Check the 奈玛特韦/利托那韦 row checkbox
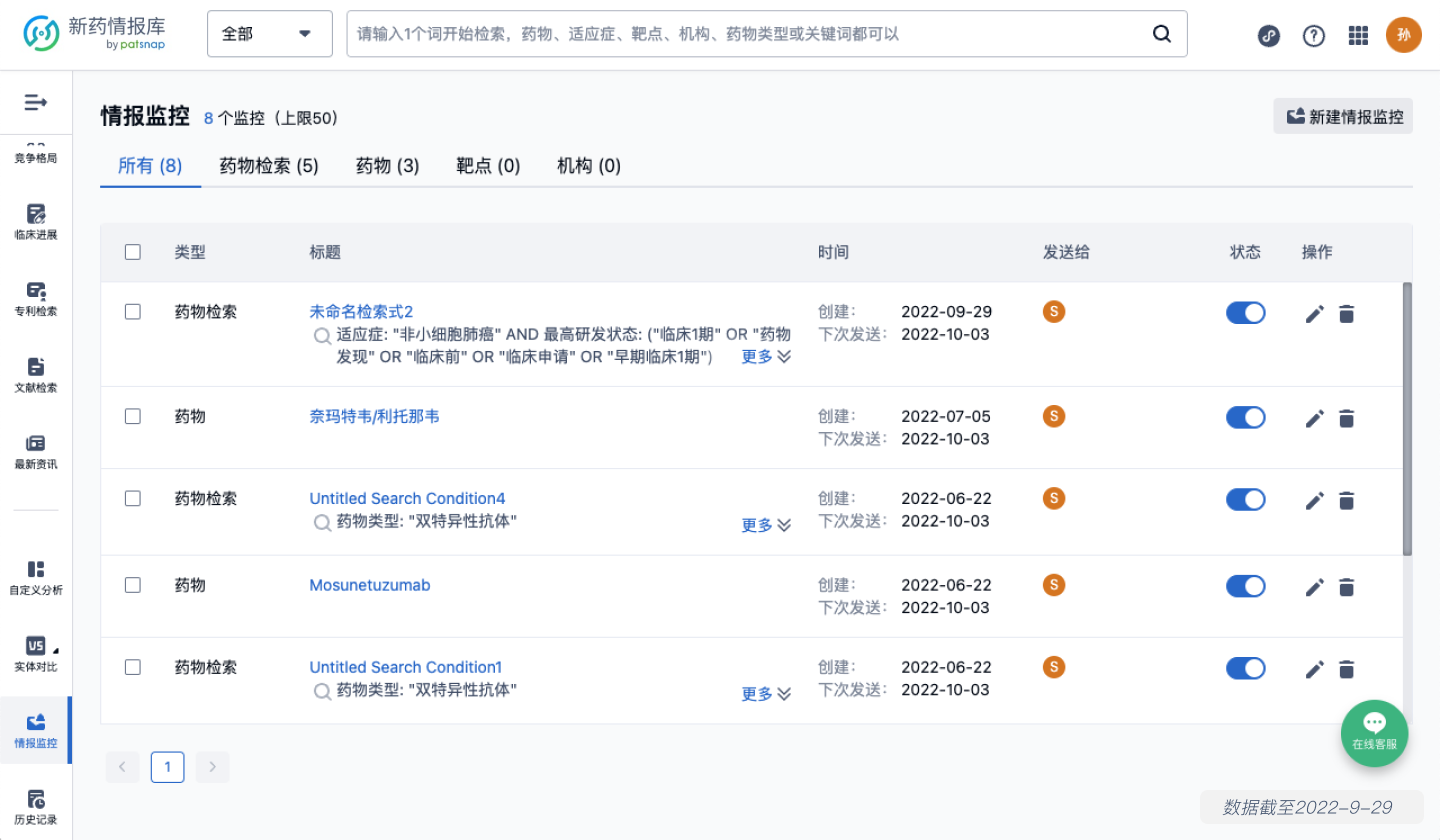This screenshot has width=1440, height=840. tap(133, 416)
